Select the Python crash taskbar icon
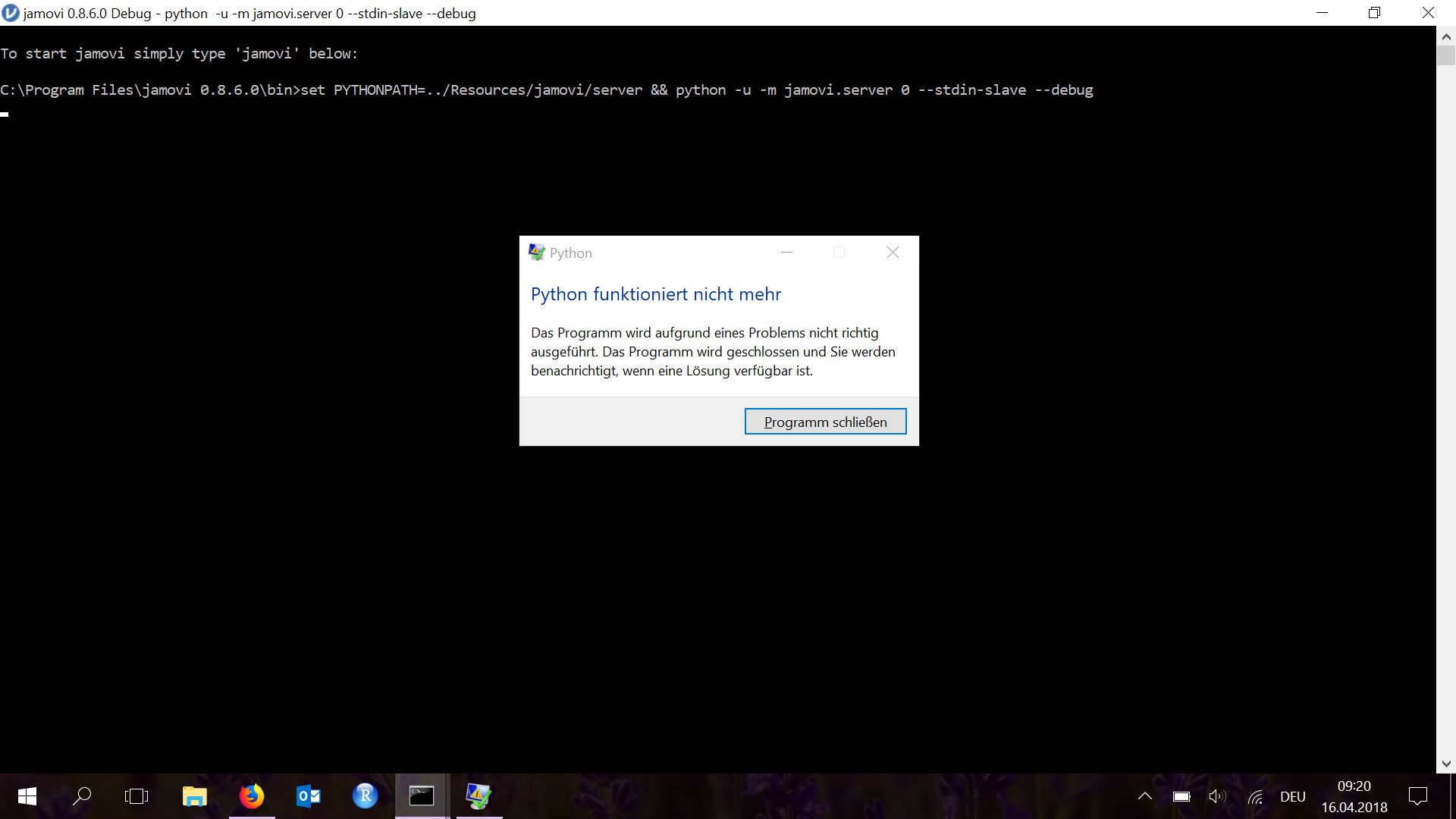This screenshot has height=819, width=1456. [x=479, y=796]
